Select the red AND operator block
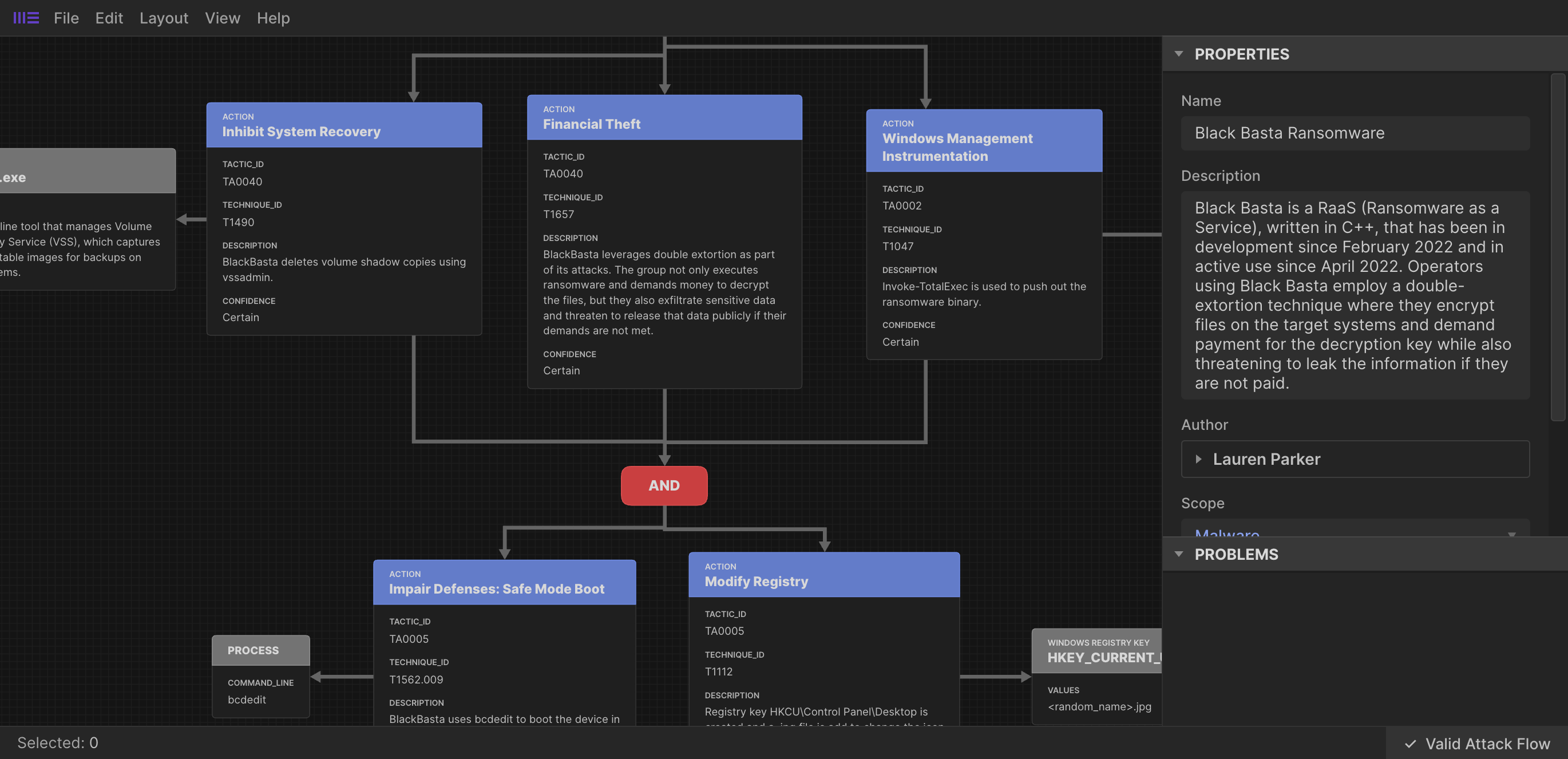Viewport: 1568px width, 759px height. (x=663, y=485)
